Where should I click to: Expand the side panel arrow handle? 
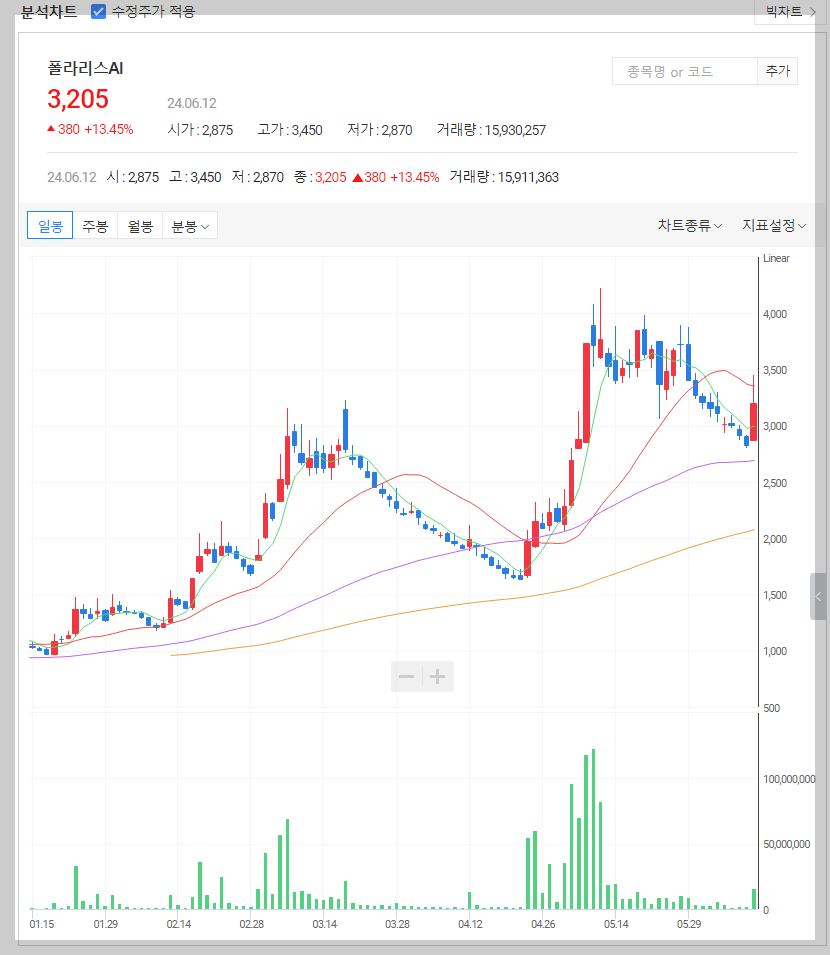click(818, 596)
